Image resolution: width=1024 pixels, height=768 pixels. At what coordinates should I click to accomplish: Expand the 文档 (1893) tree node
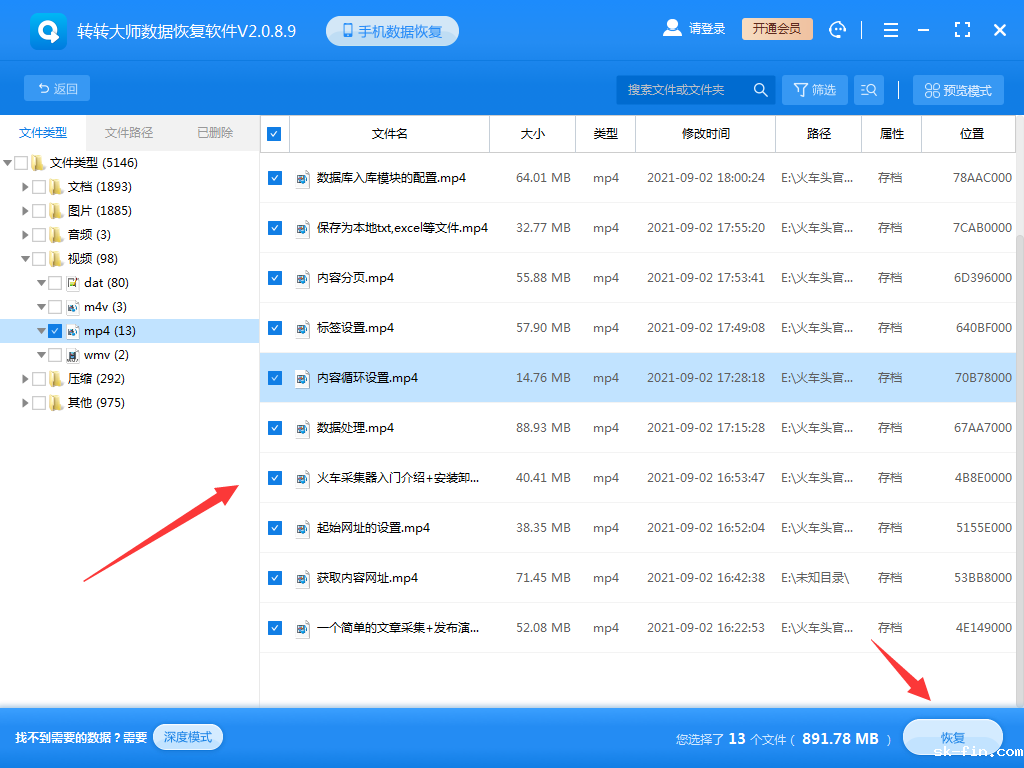click(x=26, y=186)
